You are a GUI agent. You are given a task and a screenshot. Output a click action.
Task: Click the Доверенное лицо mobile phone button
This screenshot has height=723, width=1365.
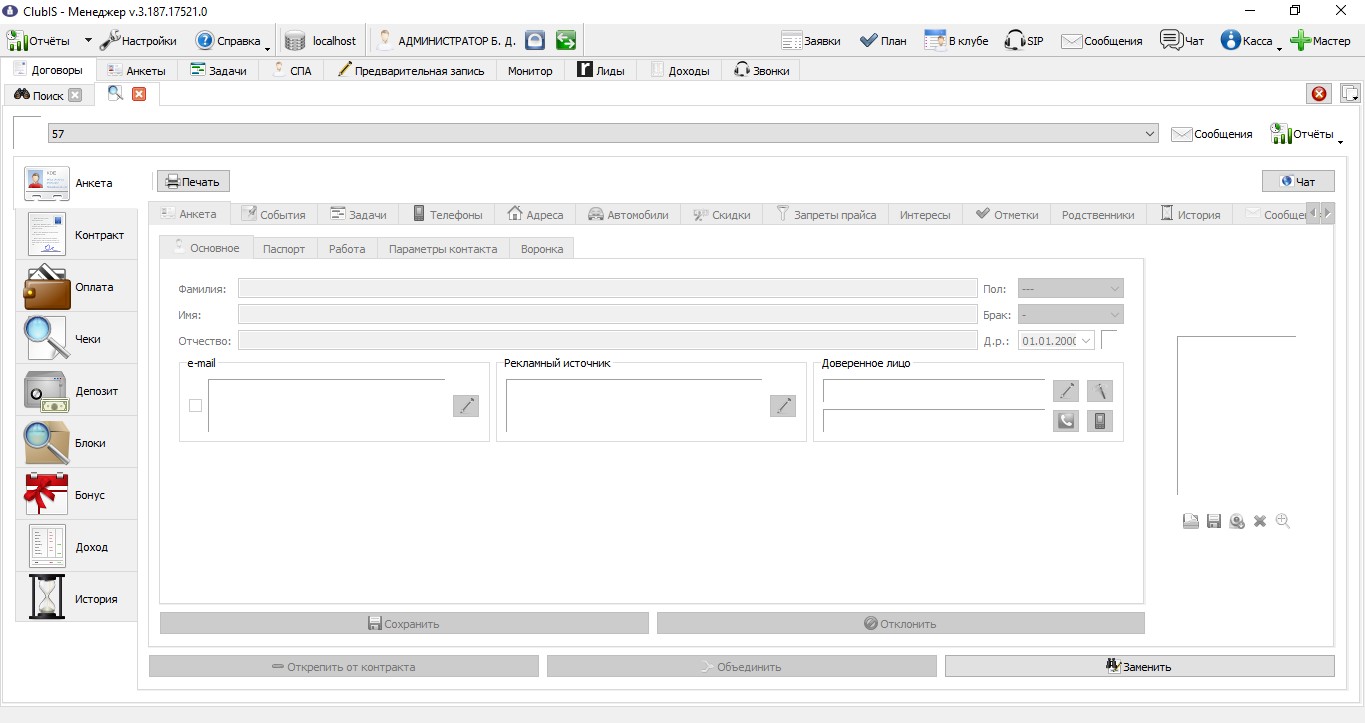coord(1100,420)
